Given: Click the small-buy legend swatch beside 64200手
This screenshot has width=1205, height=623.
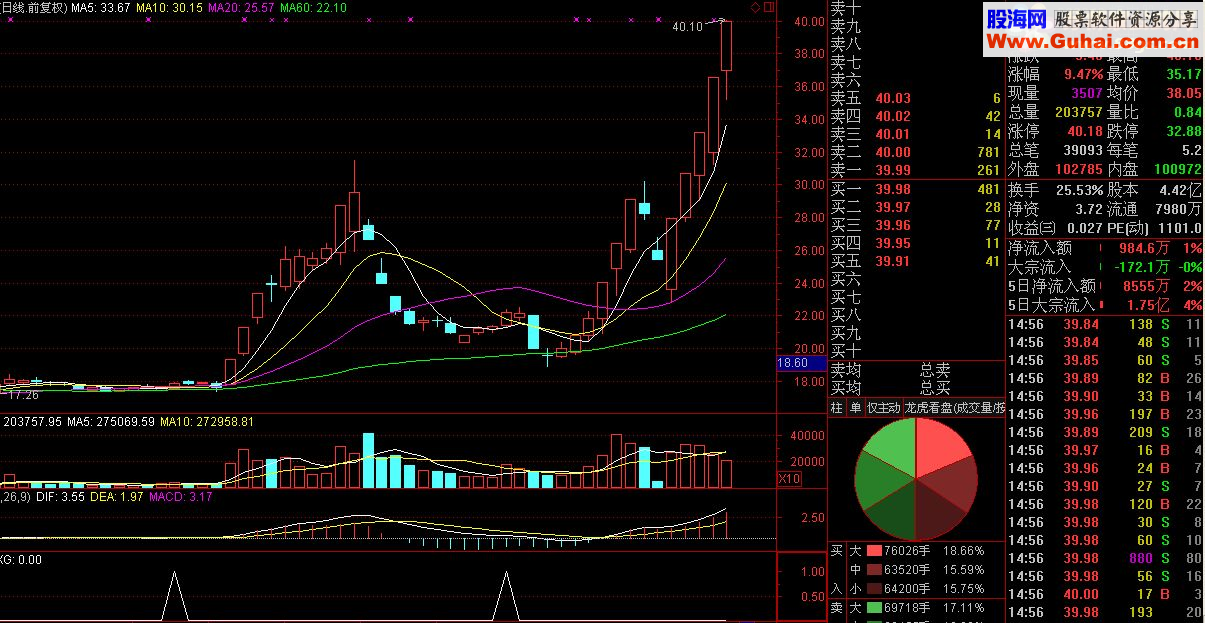Looking at the screenshot, I should tap(874, 589).
